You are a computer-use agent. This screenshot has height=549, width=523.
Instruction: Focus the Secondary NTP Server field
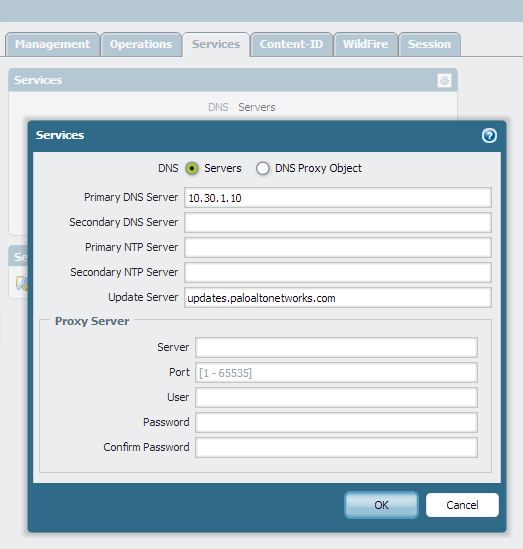click(338, 272)
